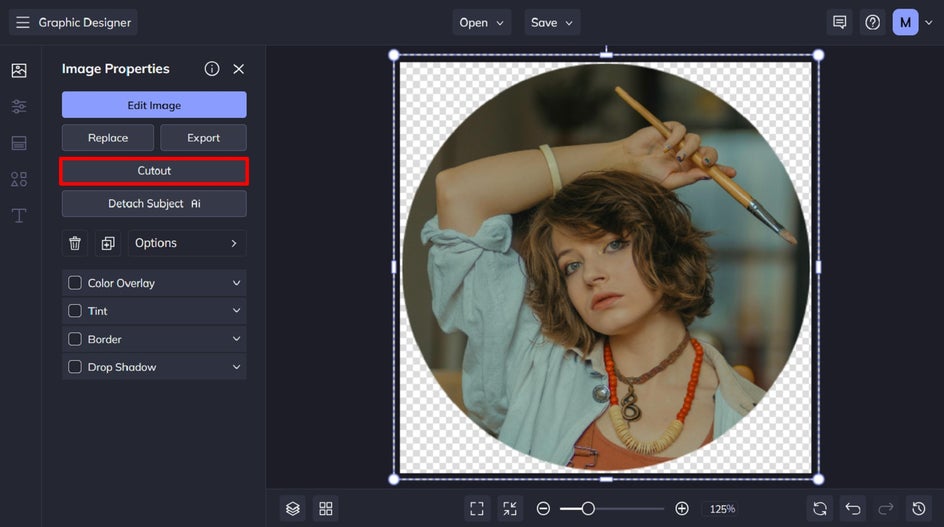Screen dimensions: 944x527
Task: Enable the Tint checkbox
Action: [75, 311]
